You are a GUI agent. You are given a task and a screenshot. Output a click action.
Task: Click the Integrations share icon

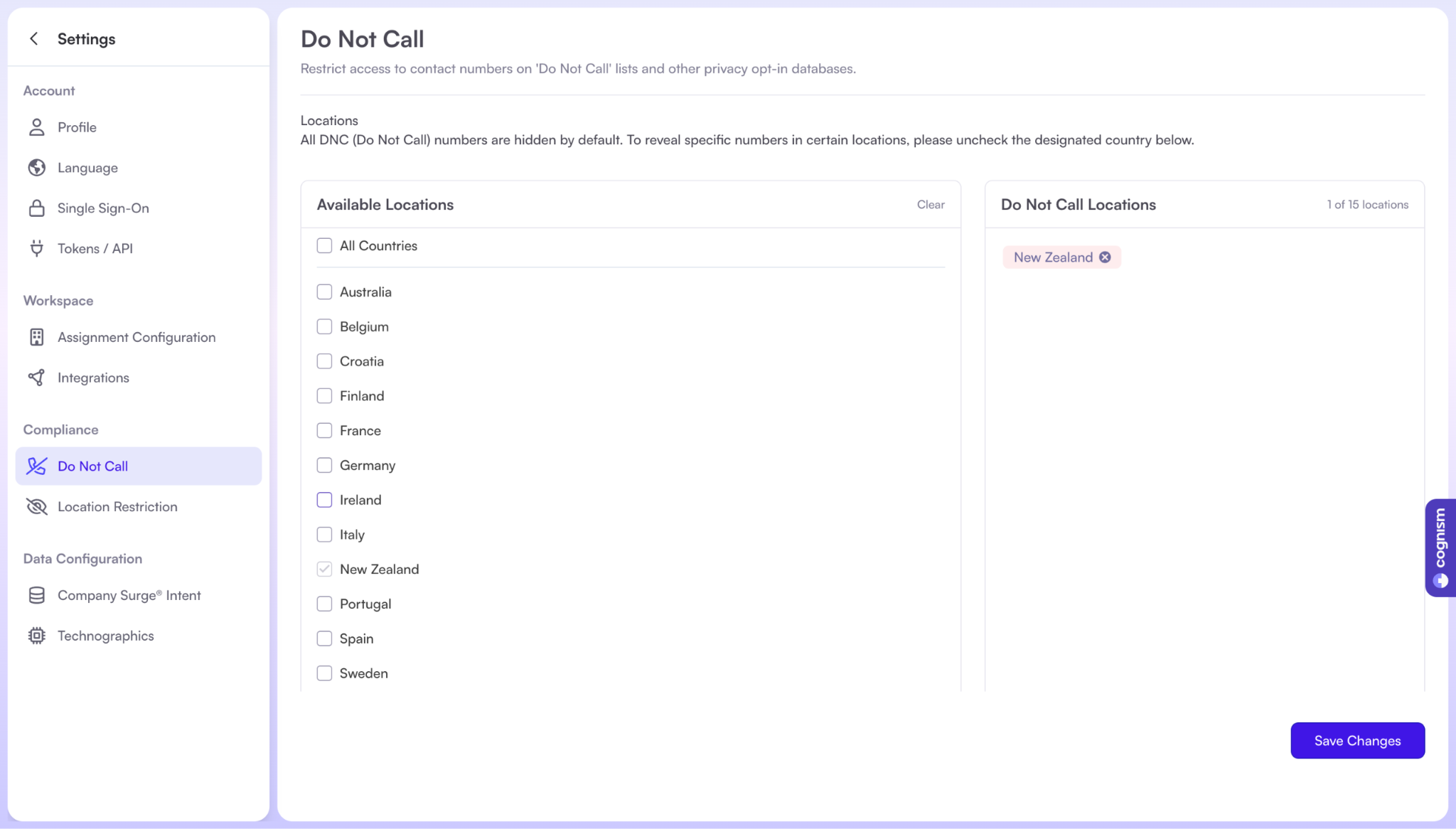(x=36, y=378)
